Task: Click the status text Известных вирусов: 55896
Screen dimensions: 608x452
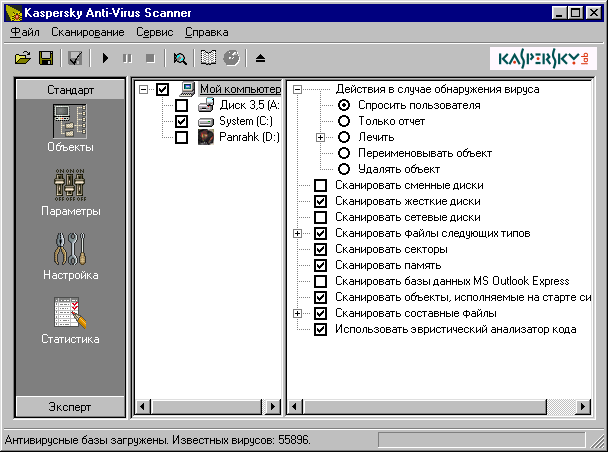Action: pos(241,440)
